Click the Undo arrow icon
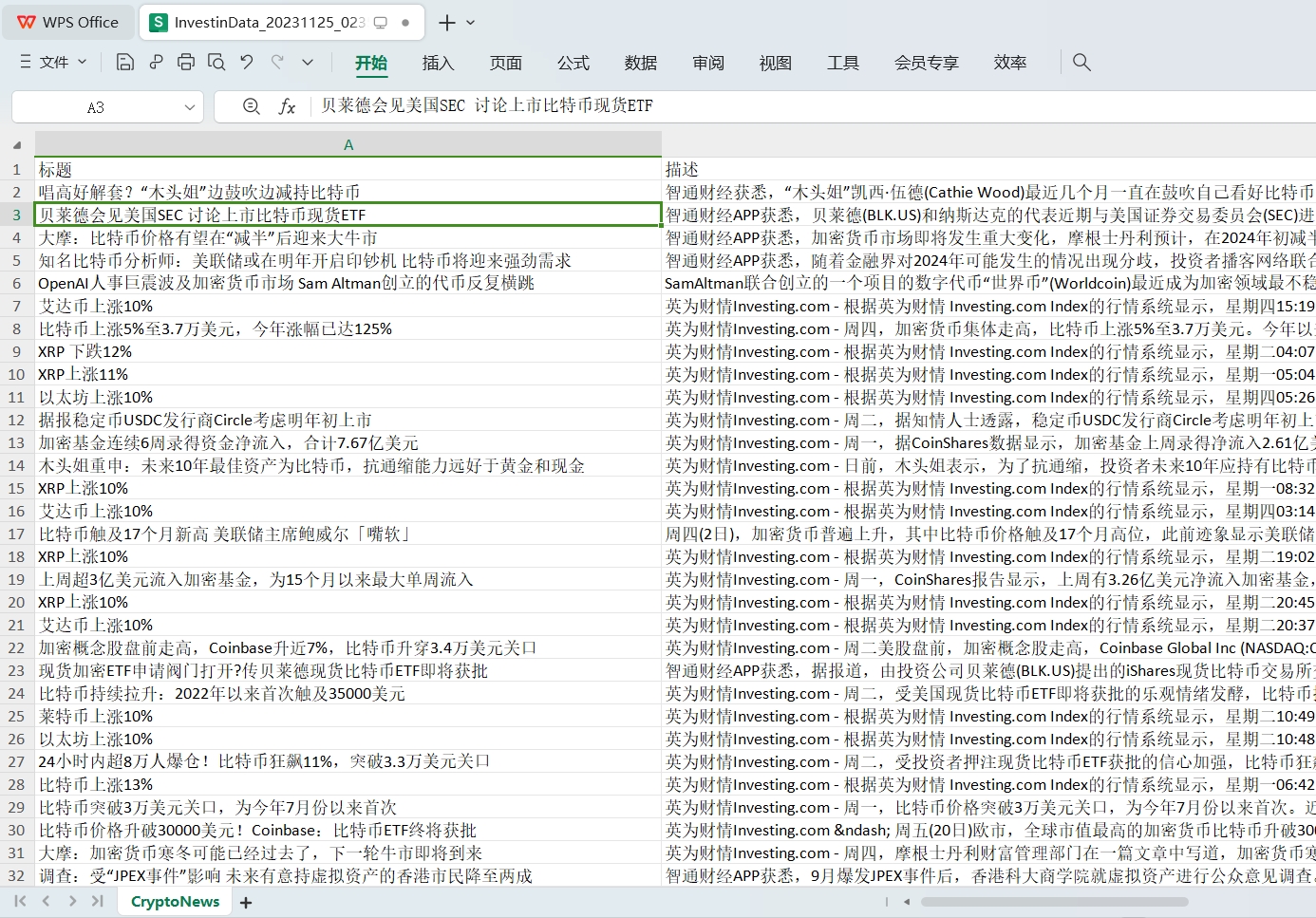Screen dimensions: 1316x918 tap(247, 63)
